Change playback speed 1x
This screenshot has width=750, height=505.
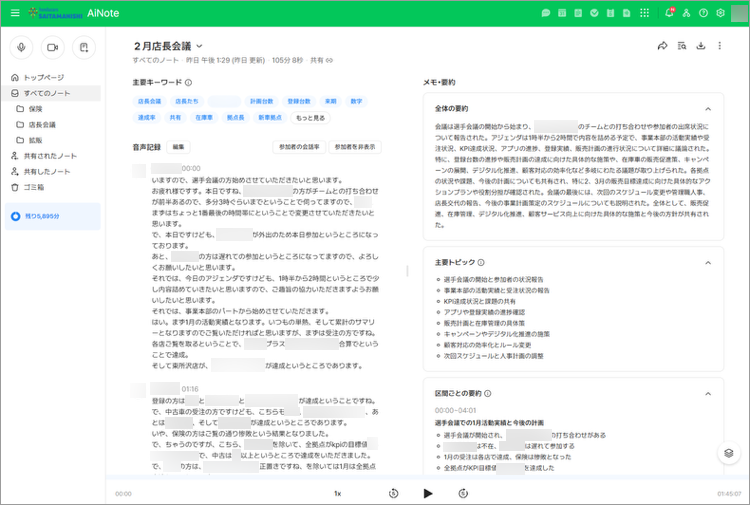click(x=337, y=493)
